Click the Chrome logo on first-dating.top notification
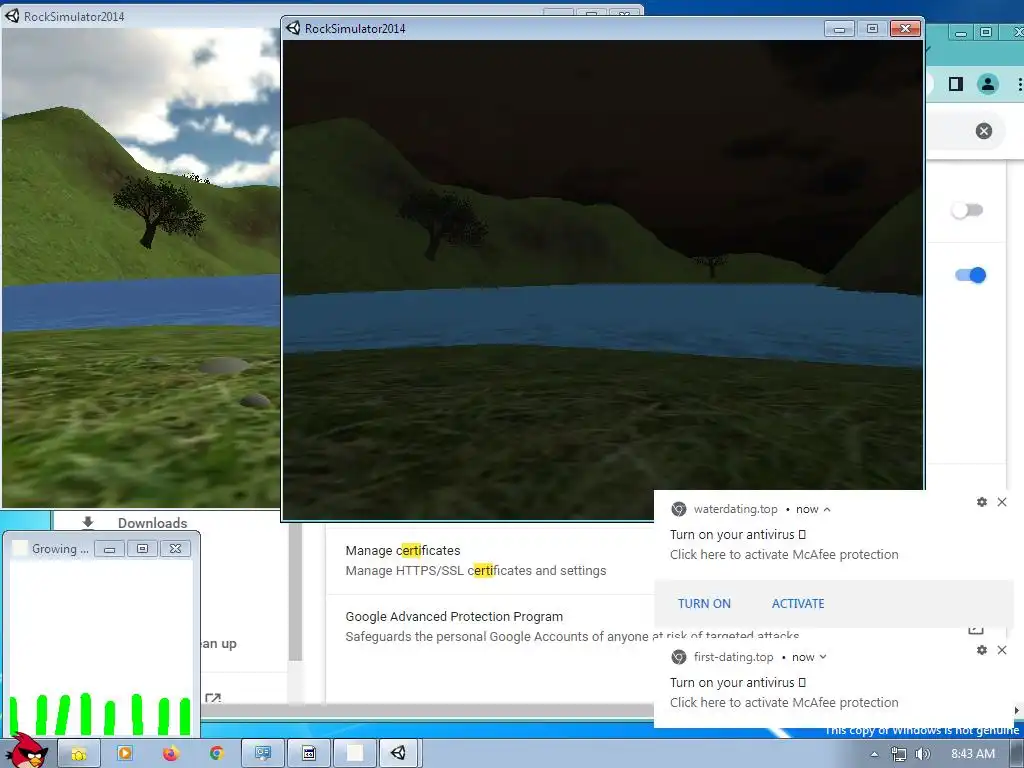This screenshot has width=1024, height=768. coord(679,657)
